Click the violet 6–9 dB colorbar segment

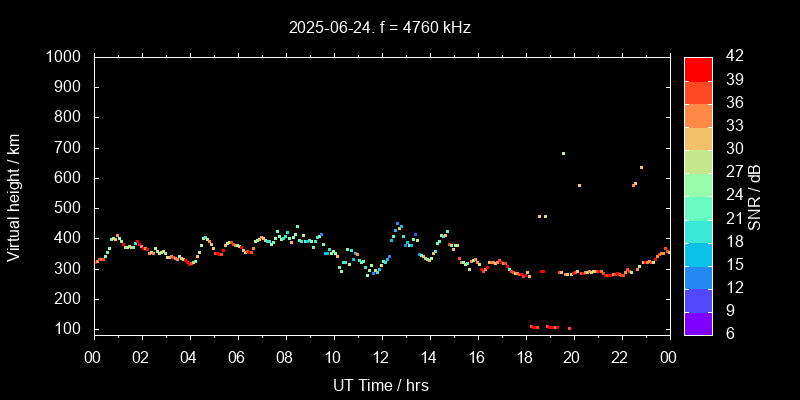click(x=698, y=322)
